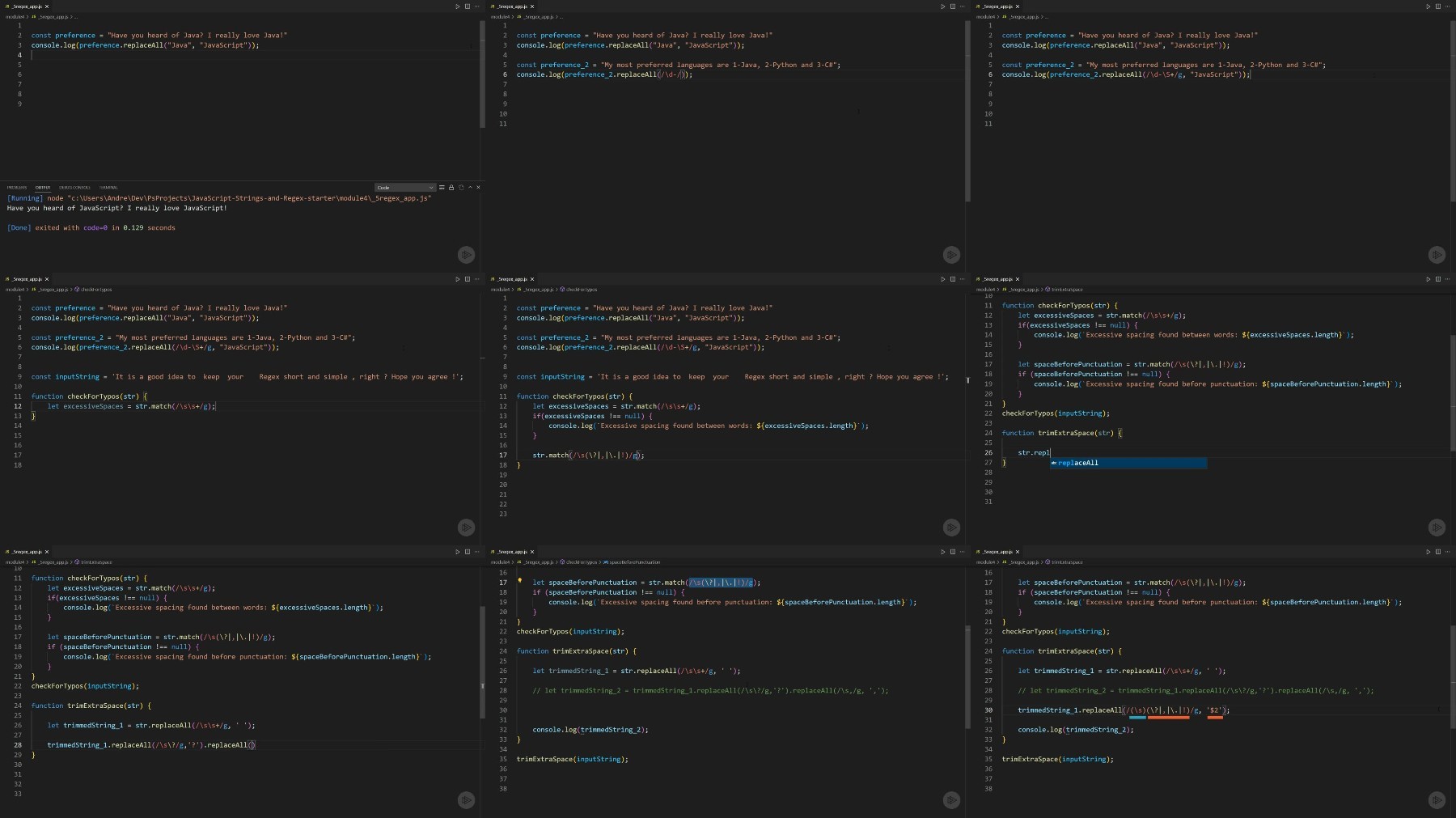Image resolution: width=1456 pixels, height=818 pixels.
Task: Click the vertical scrollbar in top-middle pane
Action: coord(967,111)
